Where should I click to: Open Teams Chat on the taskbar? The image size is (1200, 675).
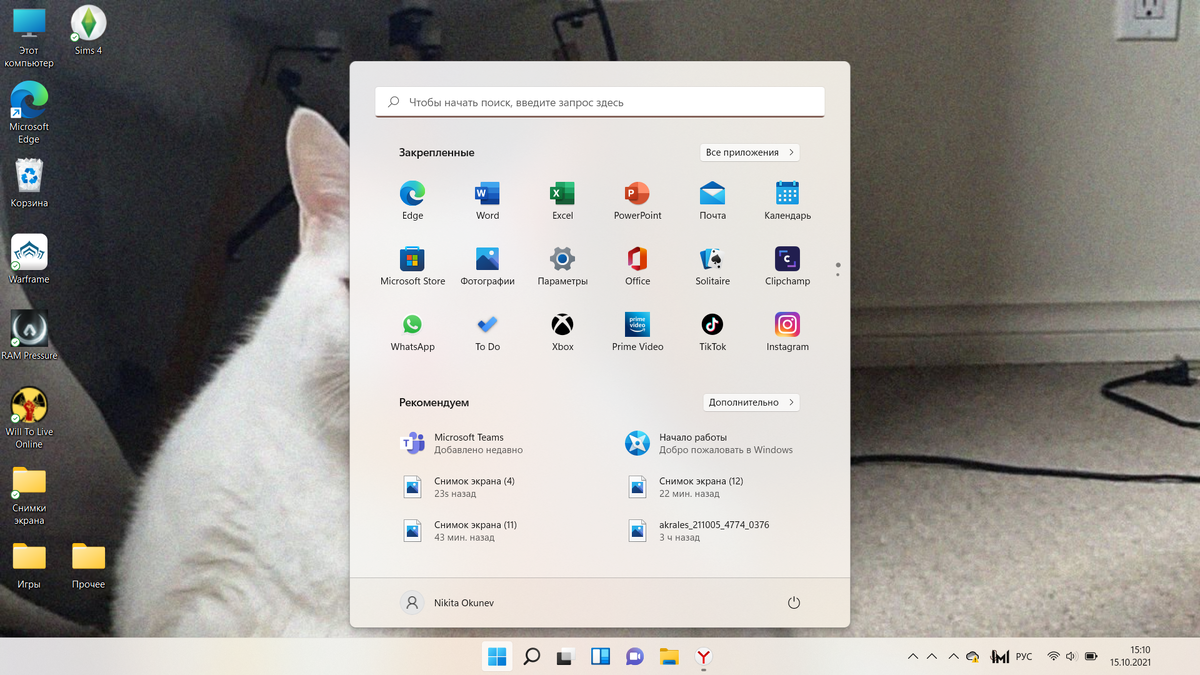pyautogui.click(x=634, y=657)
